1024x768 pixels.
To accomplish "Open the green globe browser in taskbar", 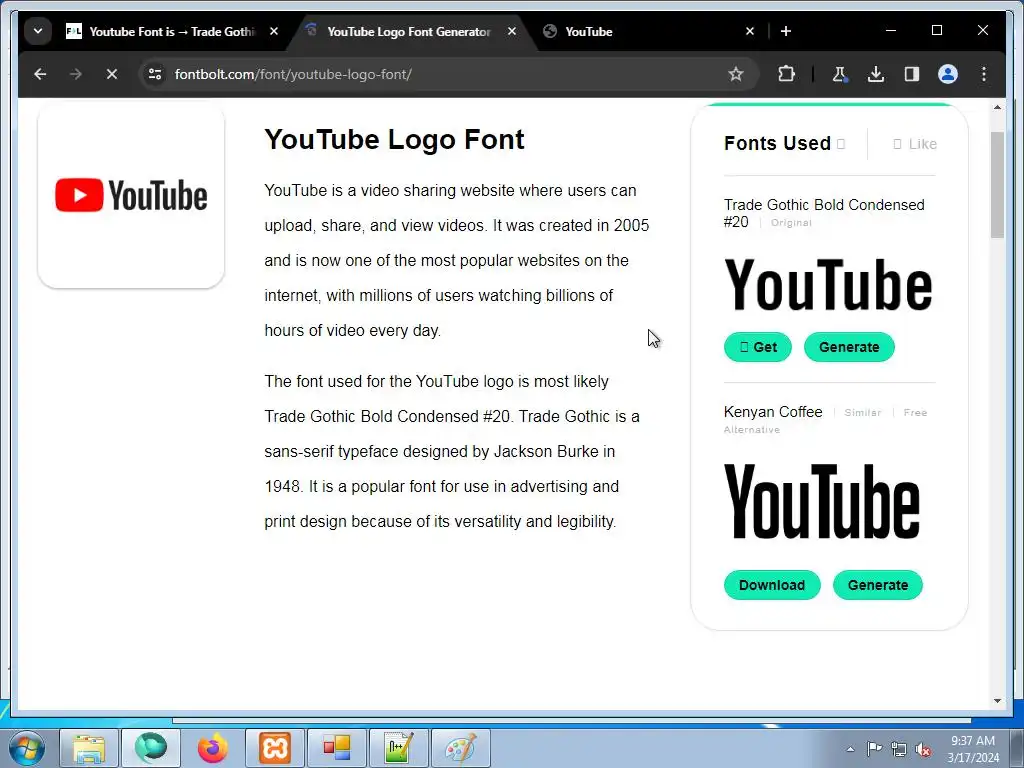I will coord(151,748).
